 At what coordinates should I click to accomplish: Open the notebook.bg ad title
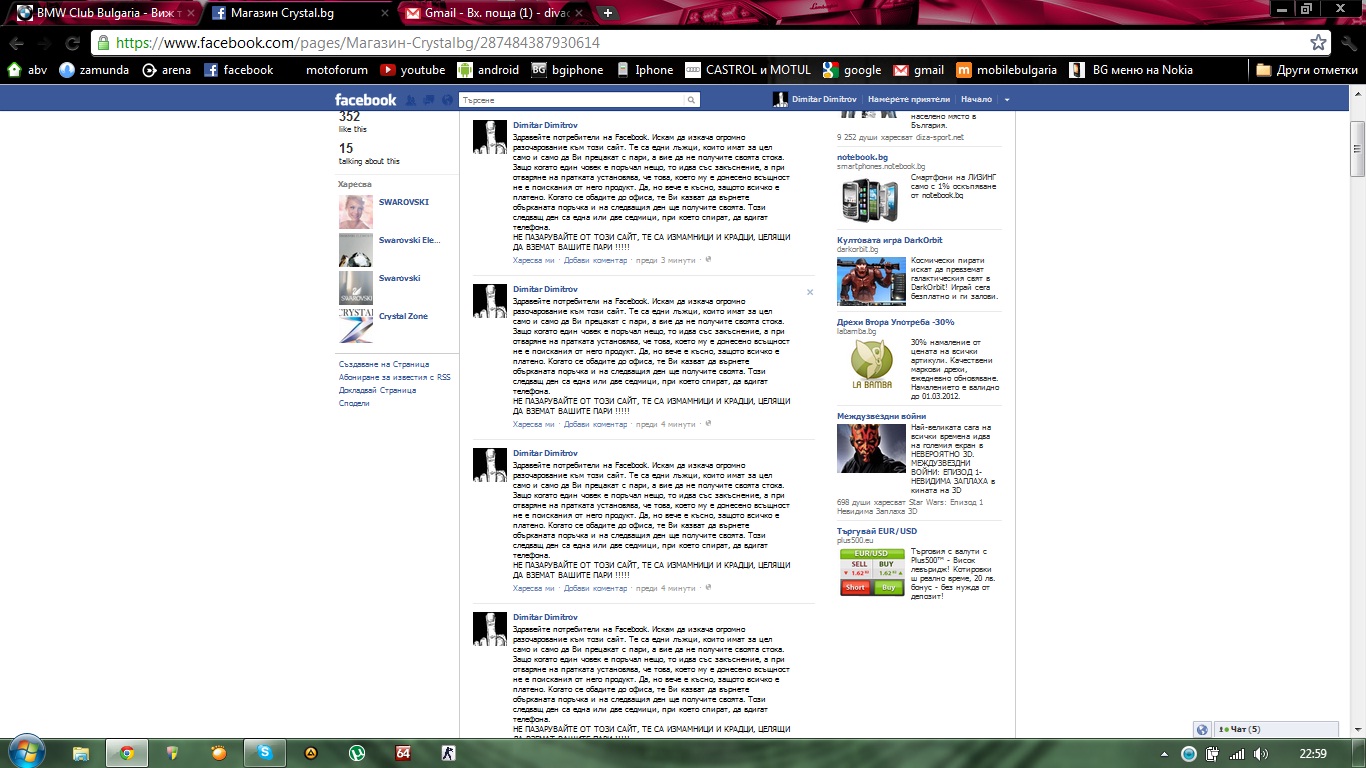click(x=862, y=157)
